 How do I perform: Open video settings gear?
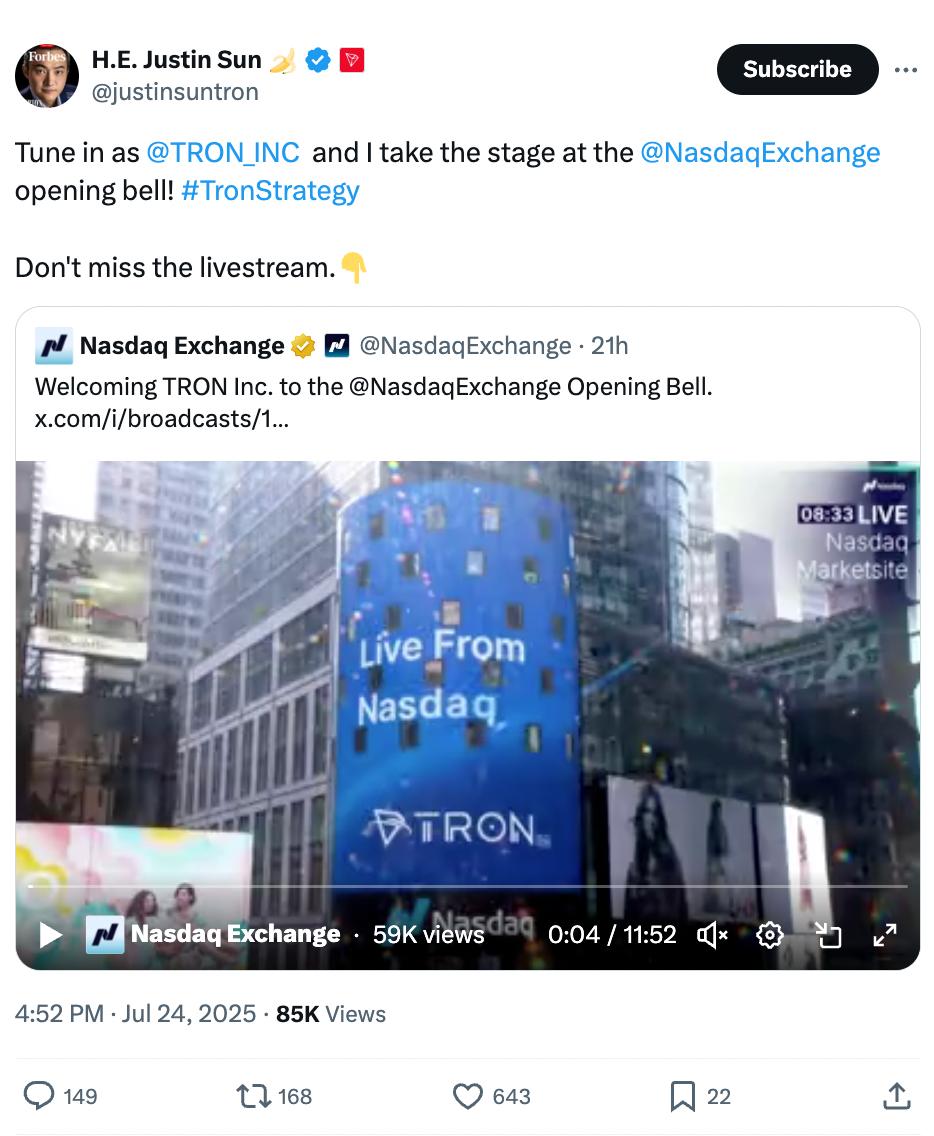770,935
